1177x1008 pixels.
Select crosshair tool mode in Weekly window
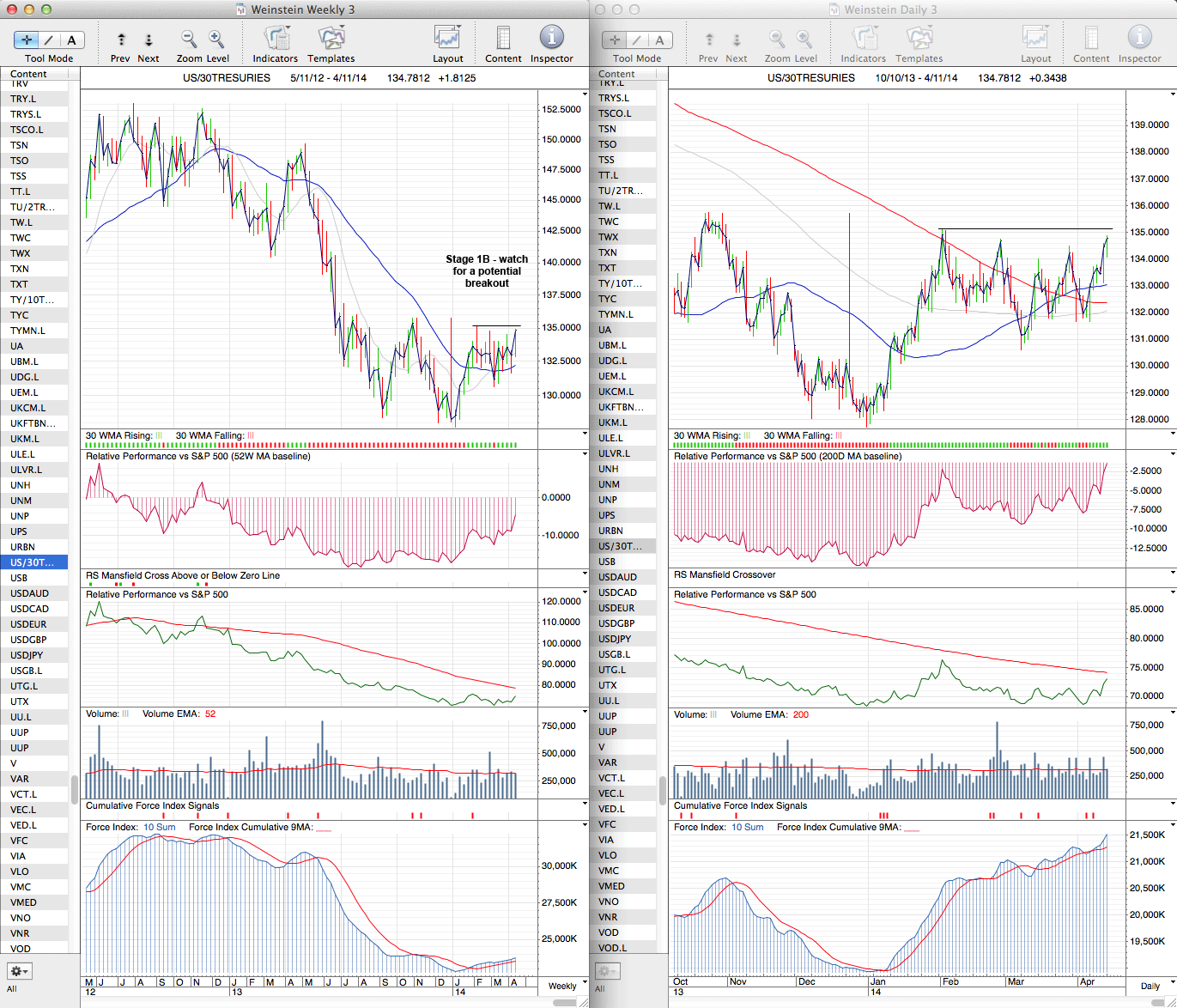coord(27,39)
